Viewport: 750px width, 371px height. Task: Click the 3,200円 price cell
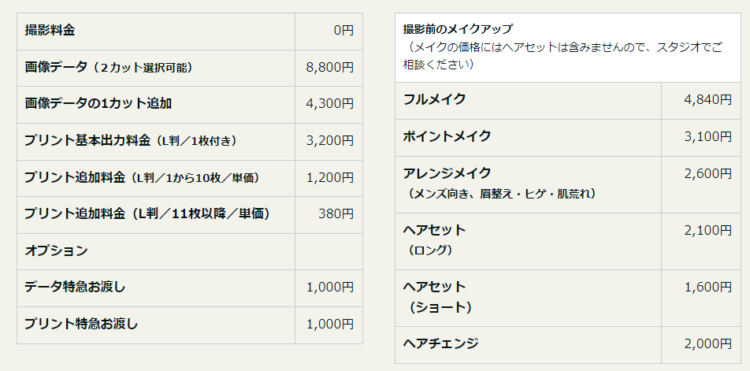329,142
